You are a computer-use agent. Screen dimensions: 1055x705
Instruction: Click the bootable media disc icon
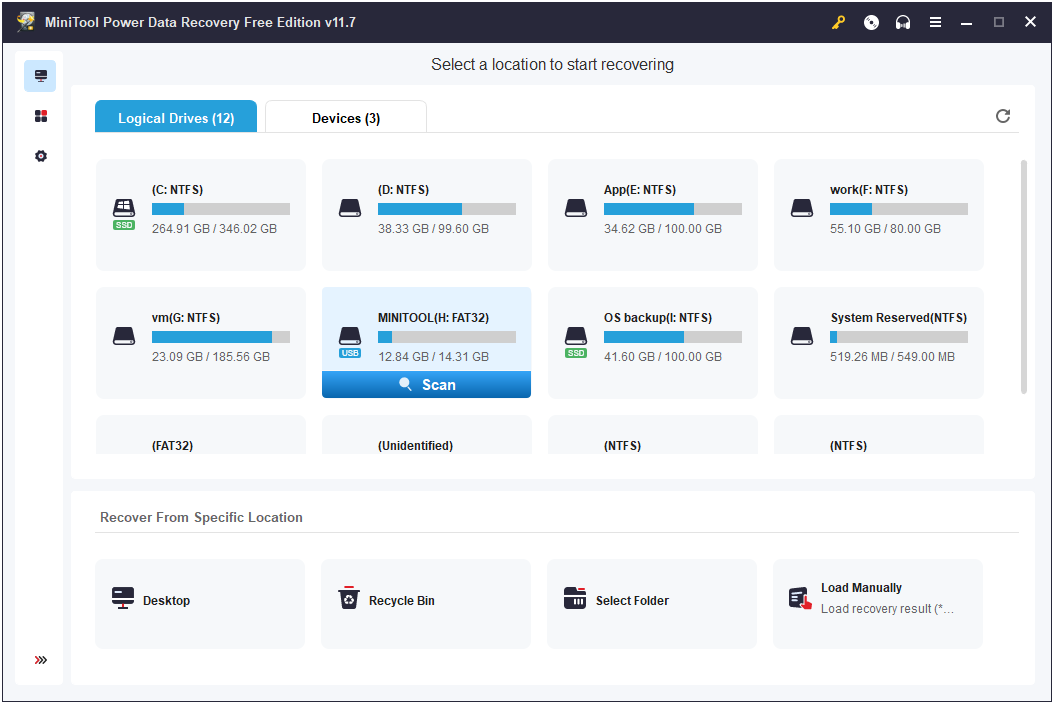tap(871, 22)
